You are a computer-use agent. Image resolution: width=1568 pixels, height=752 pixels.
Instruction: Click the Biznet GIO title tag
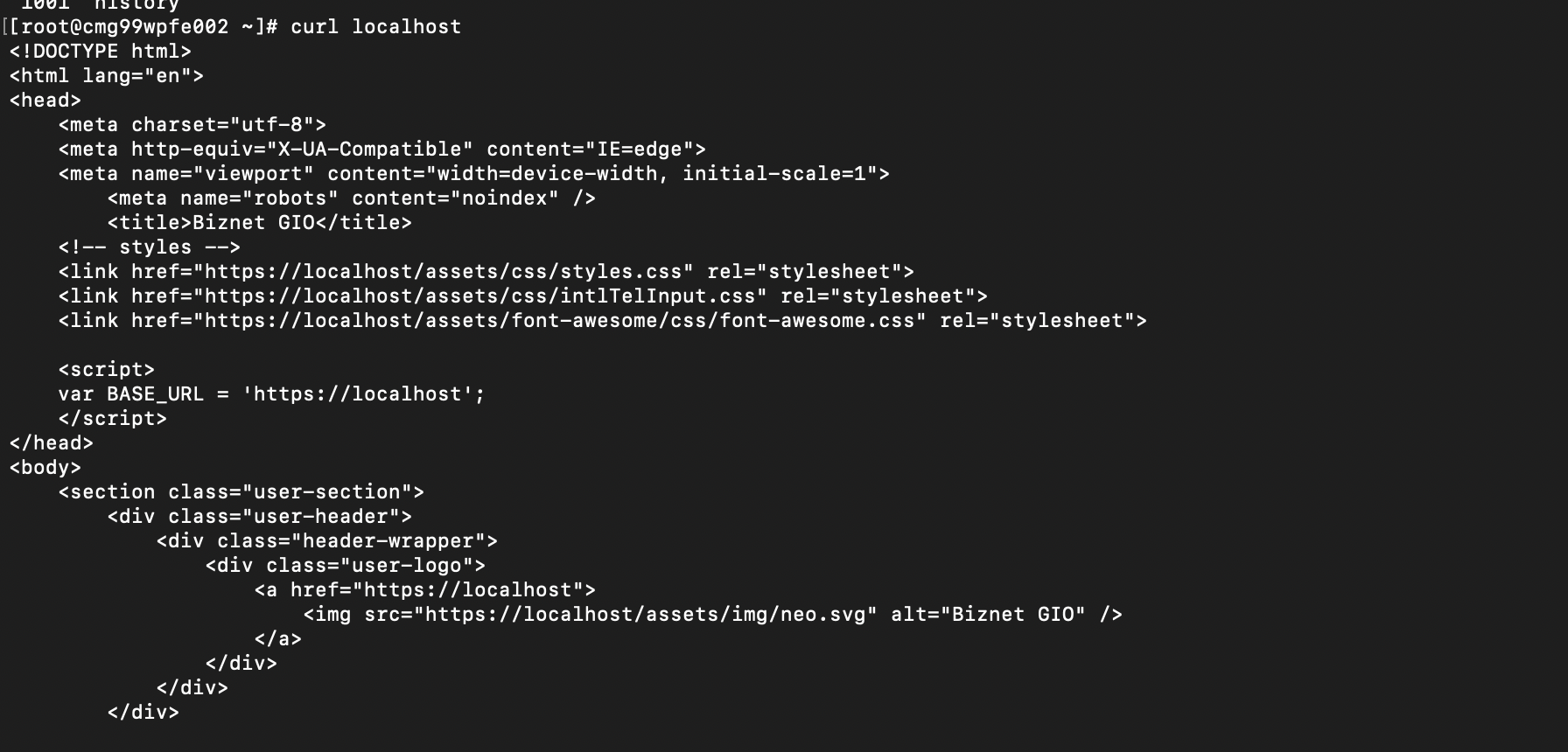[259, 223]
